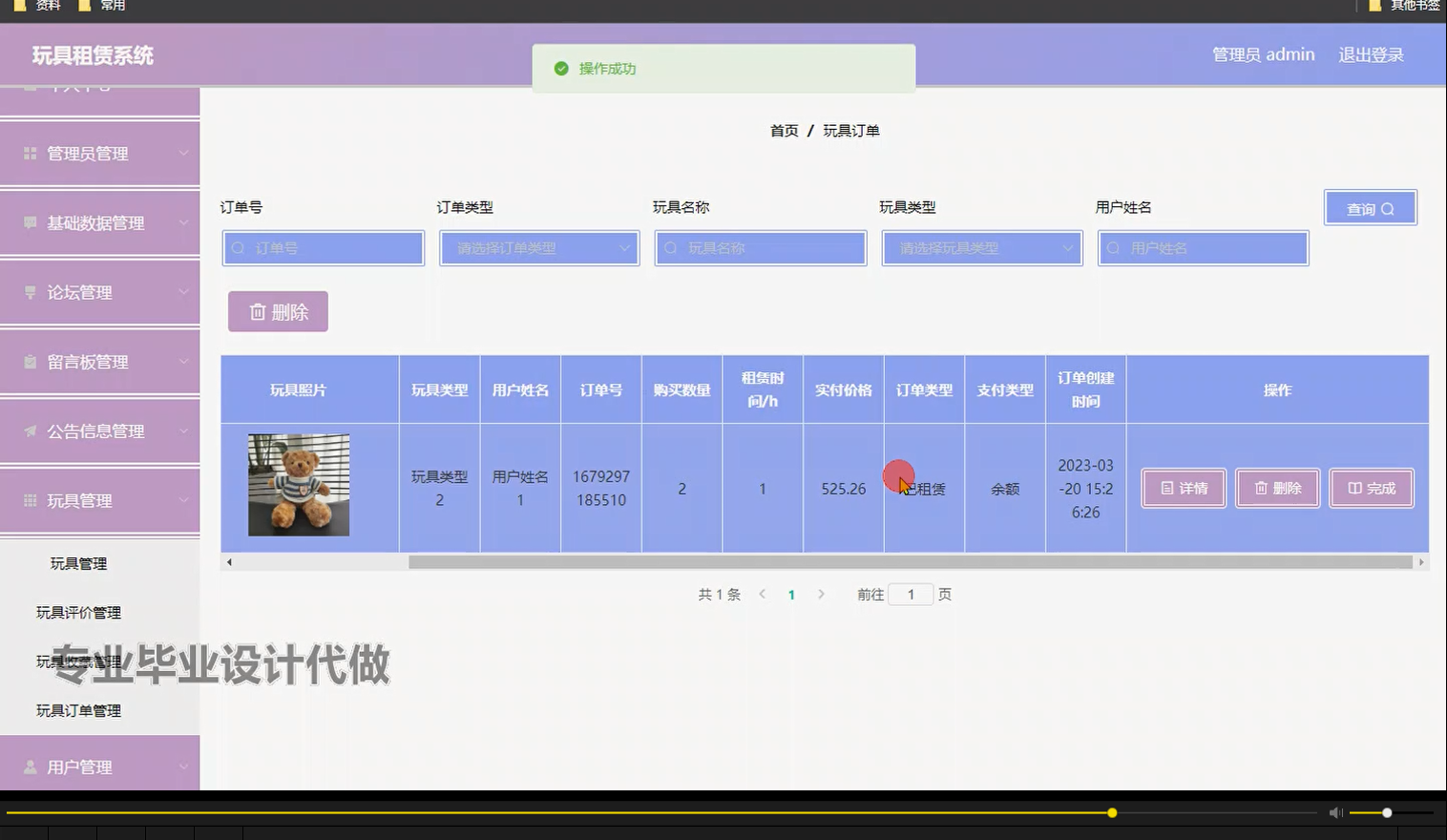Viewport: 1447px width, 840px height.
Task: Click the video progress slider
Action: click(x=1110, y=812)
